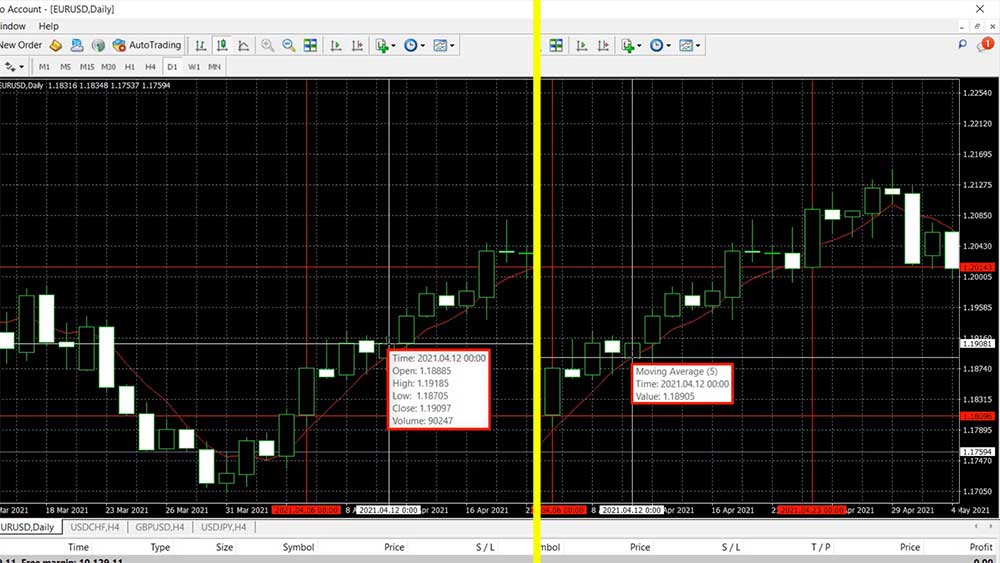Open the Indicators list icon in the left panel
Screen dimensions: 1000x563
tap(382, 45)
